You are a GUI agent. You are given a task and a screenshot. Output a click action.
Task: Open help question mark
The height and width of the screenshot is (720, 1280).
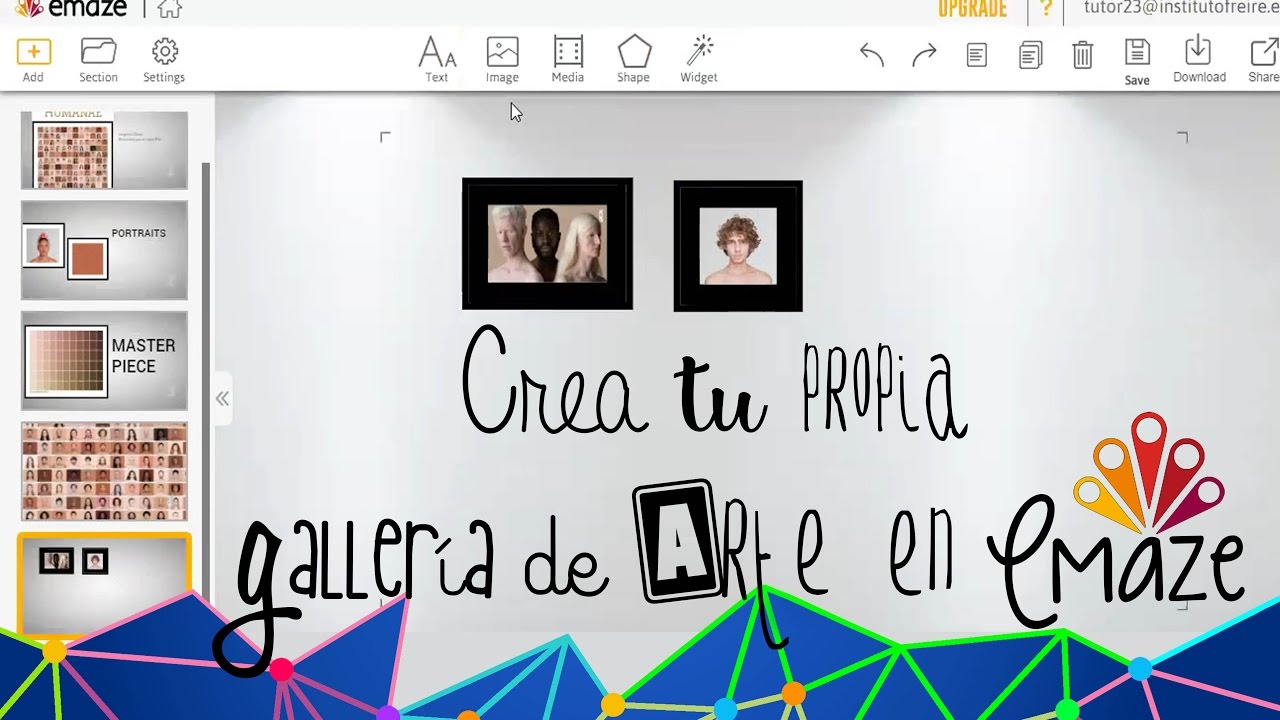1046,9
